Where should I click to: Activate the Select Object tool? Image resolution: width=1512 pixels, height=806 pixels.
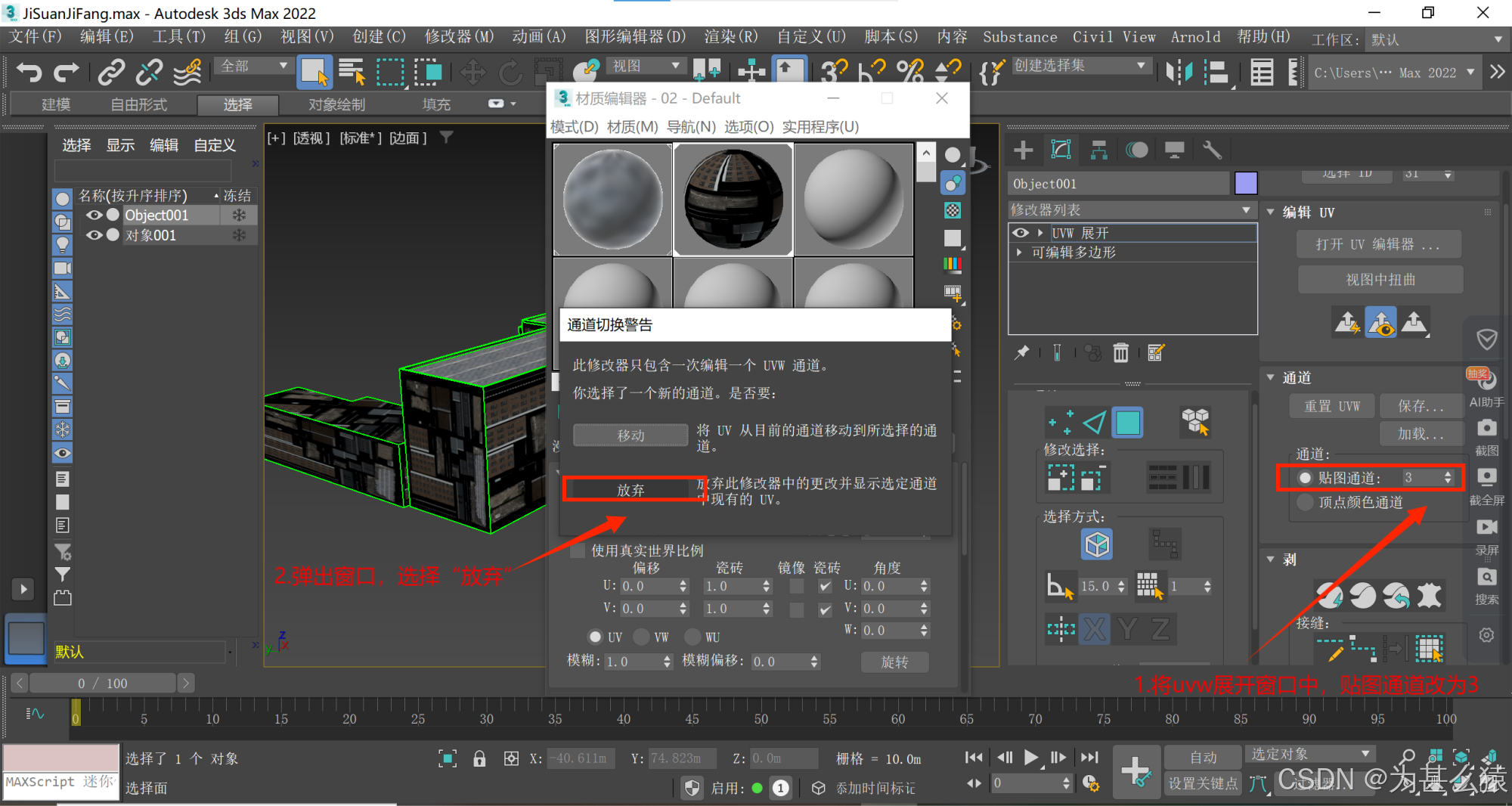click(314, 72)
